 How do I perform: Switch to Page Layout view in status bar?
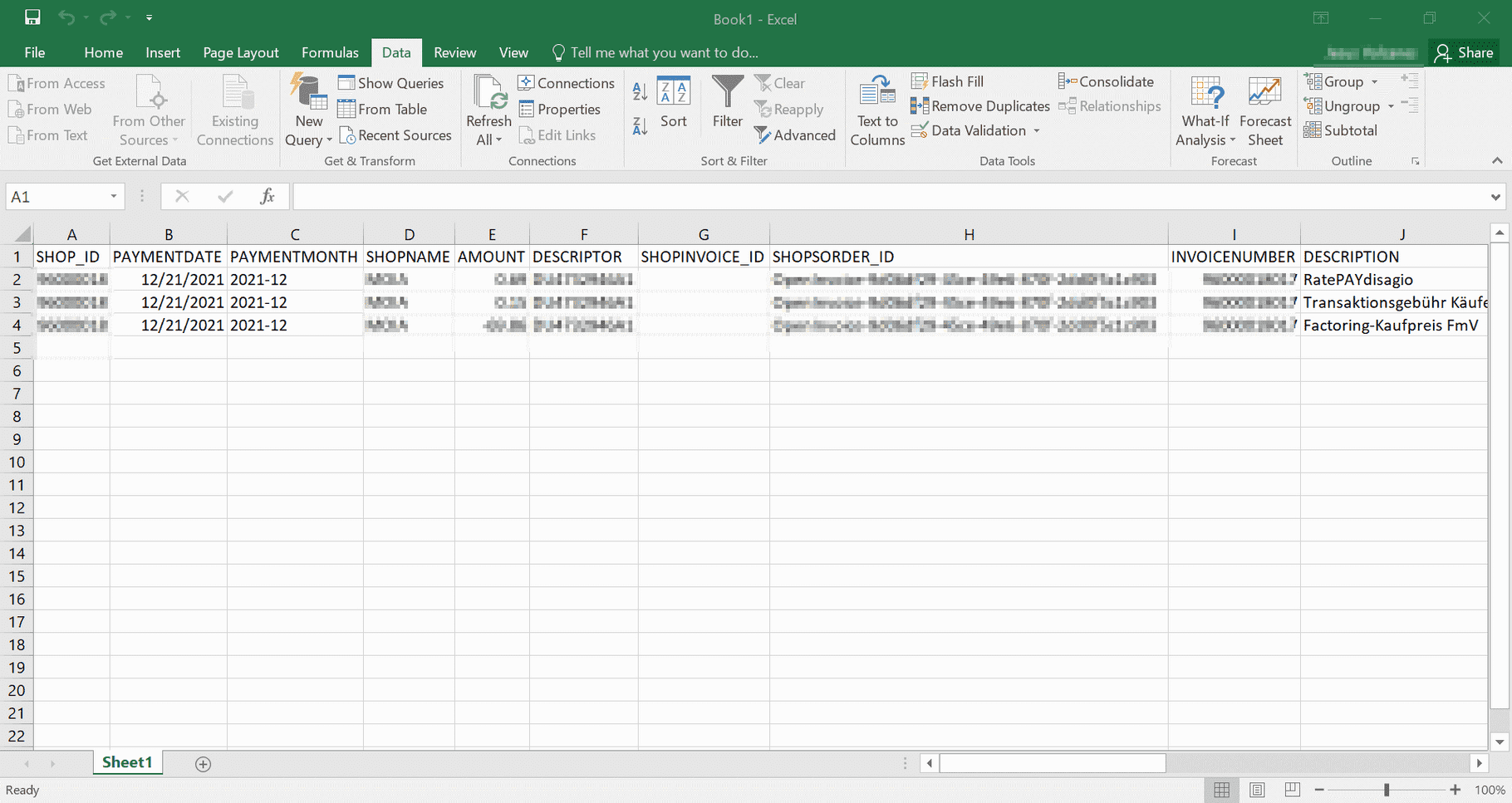pos(1257,790)
